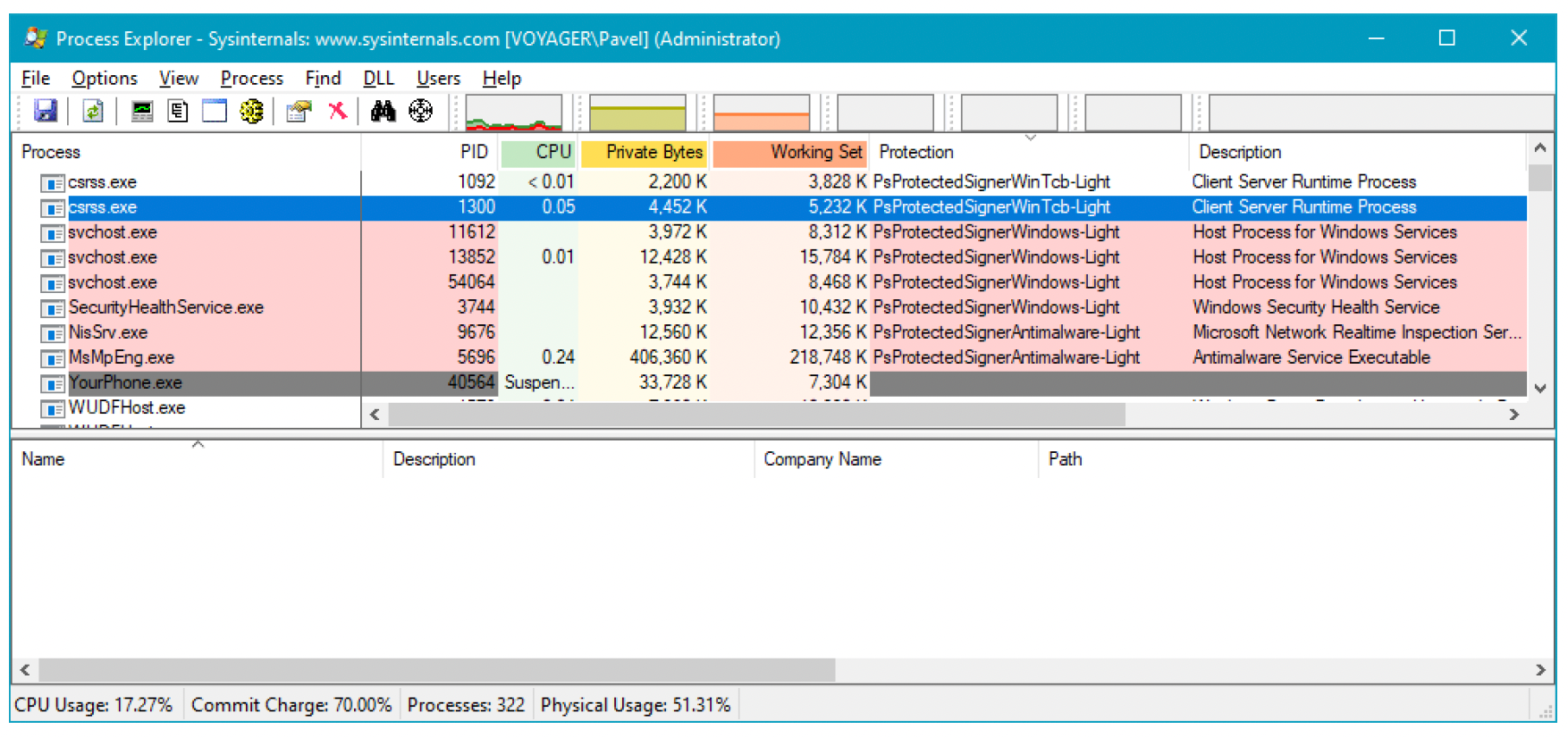1568x738 pixels.
Task: Select the WUDFHost.exe process name
Action: coord(127,407)
